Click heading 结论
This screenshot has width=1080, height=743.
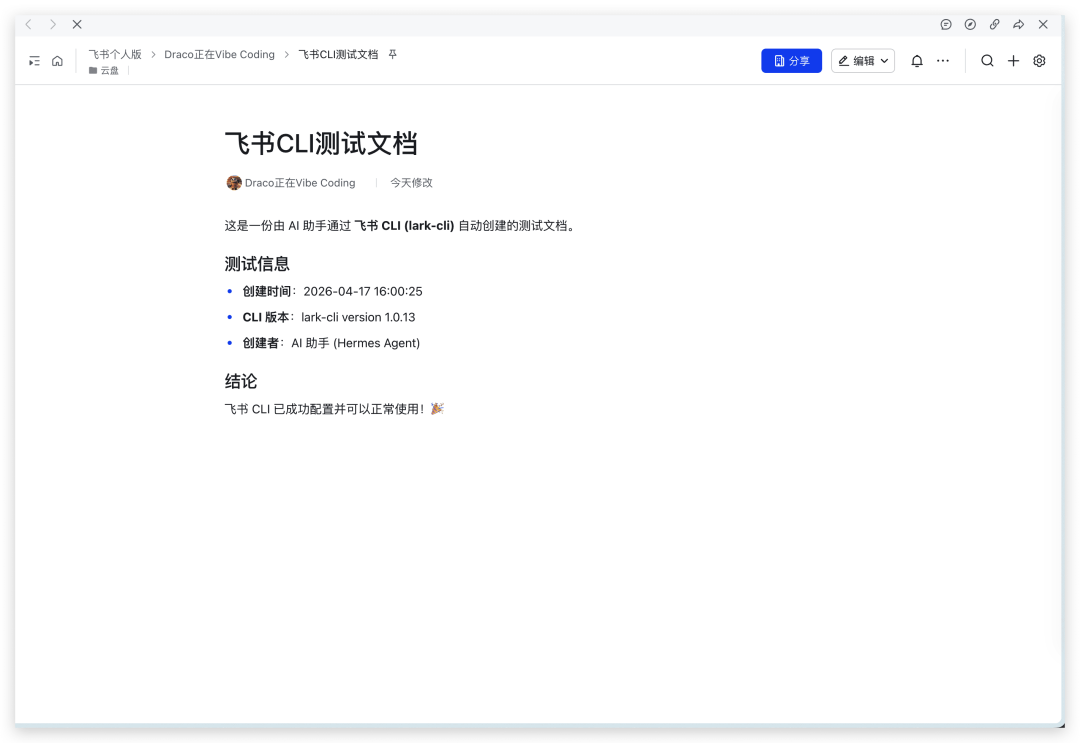[x=240, y=381]
